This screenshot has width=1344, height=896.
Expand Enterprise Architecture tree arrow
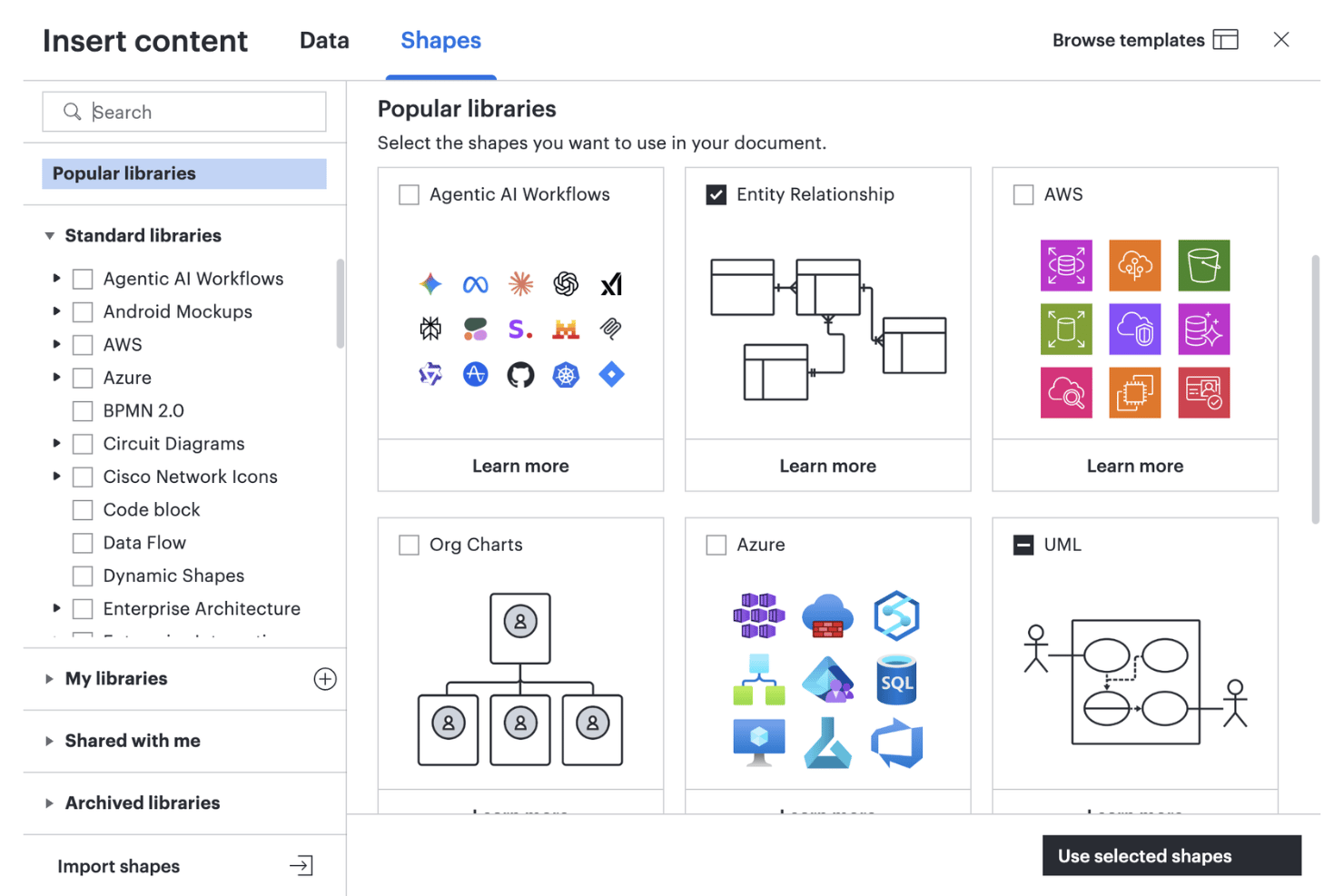[x=56, y=609]
